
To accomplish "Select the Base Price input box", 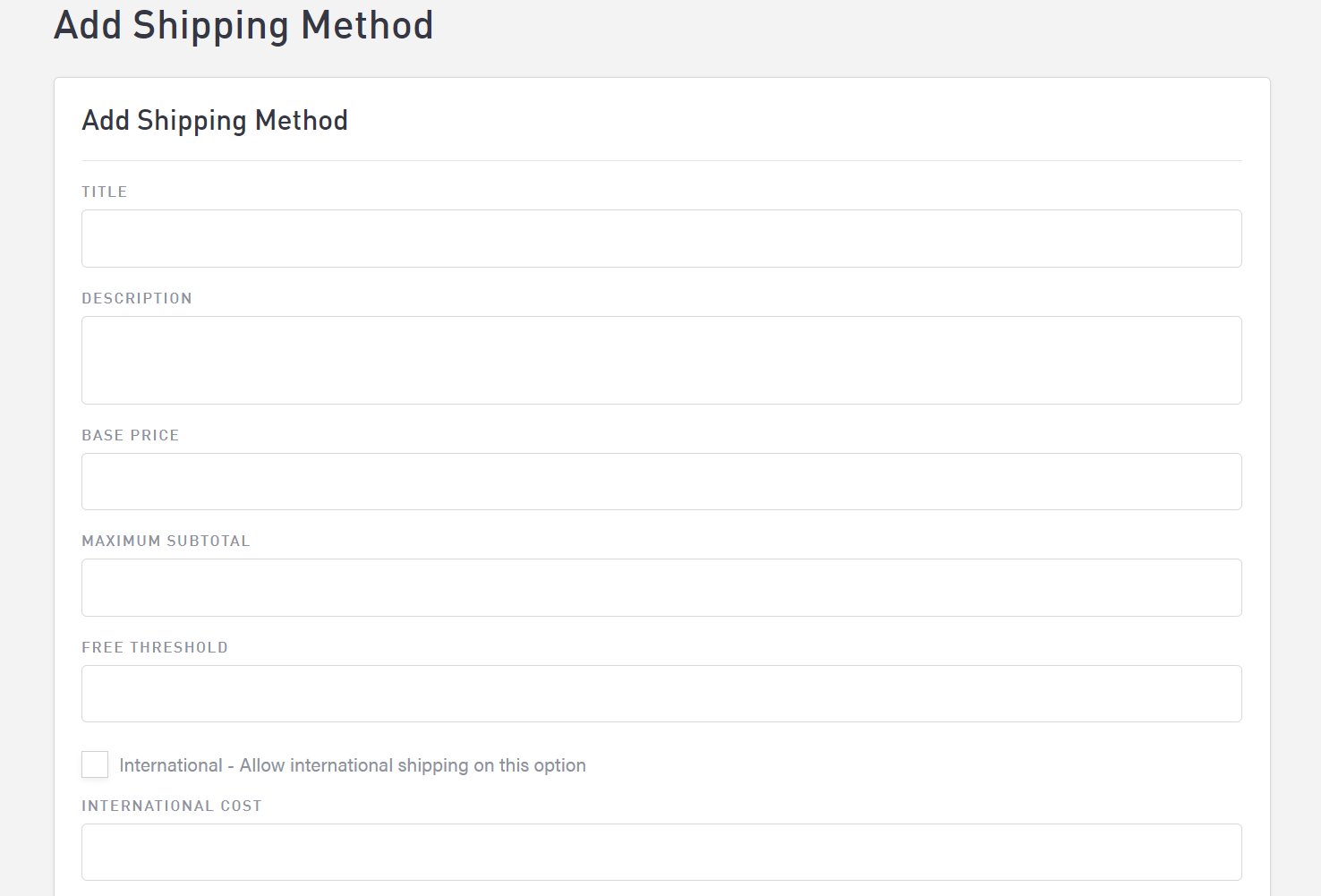I will point(661,482).
